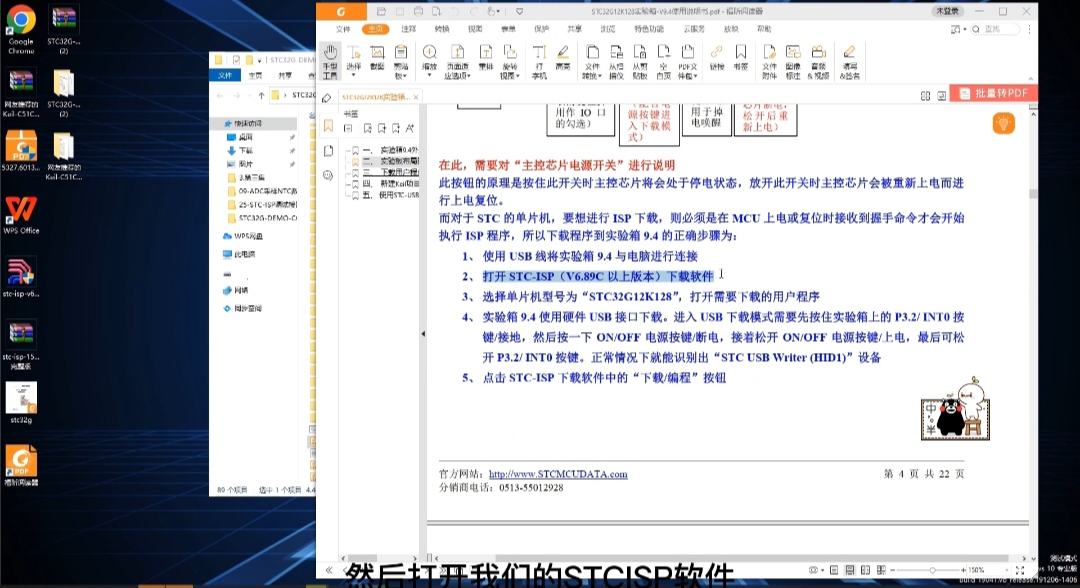Open the Bookmarks panel in sidebar
1080x588 pixels.
click(x=328, y=126)
